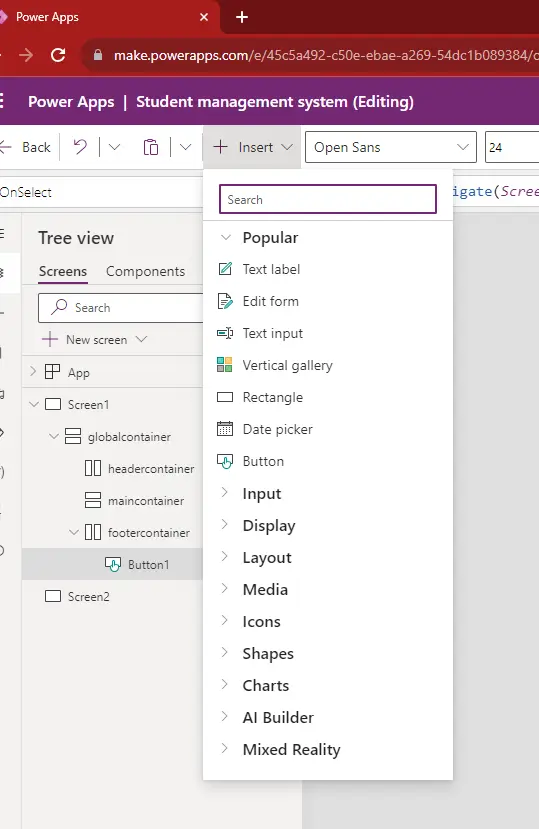The width and height of the screenshot is (539, 829).
Task: Open the undo history dropdown arrow
Action: click(x=114, y=147)
